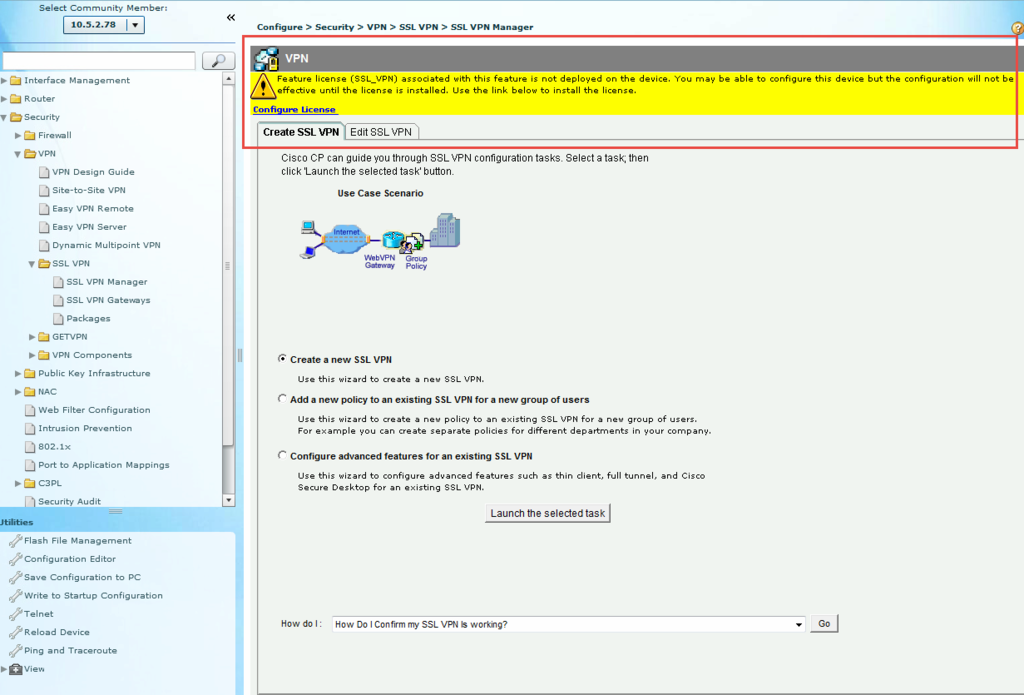
Task: Open the Security Audit tree item
Action: (69, 501)
